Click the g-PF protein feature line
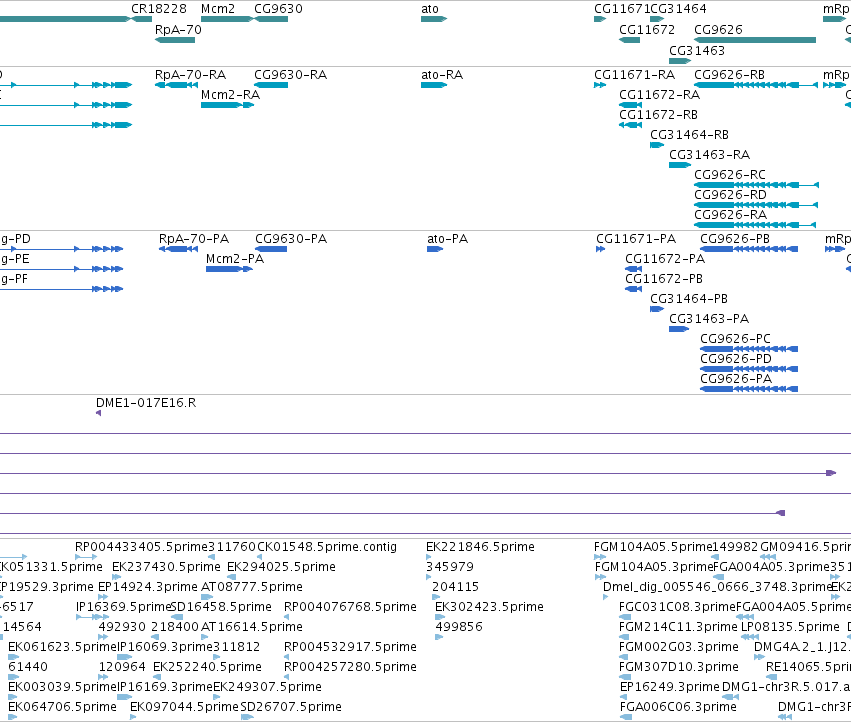Image resolution: width=851 pixels, height=722 pixels. pyautogui.click(x=61, y=289)
